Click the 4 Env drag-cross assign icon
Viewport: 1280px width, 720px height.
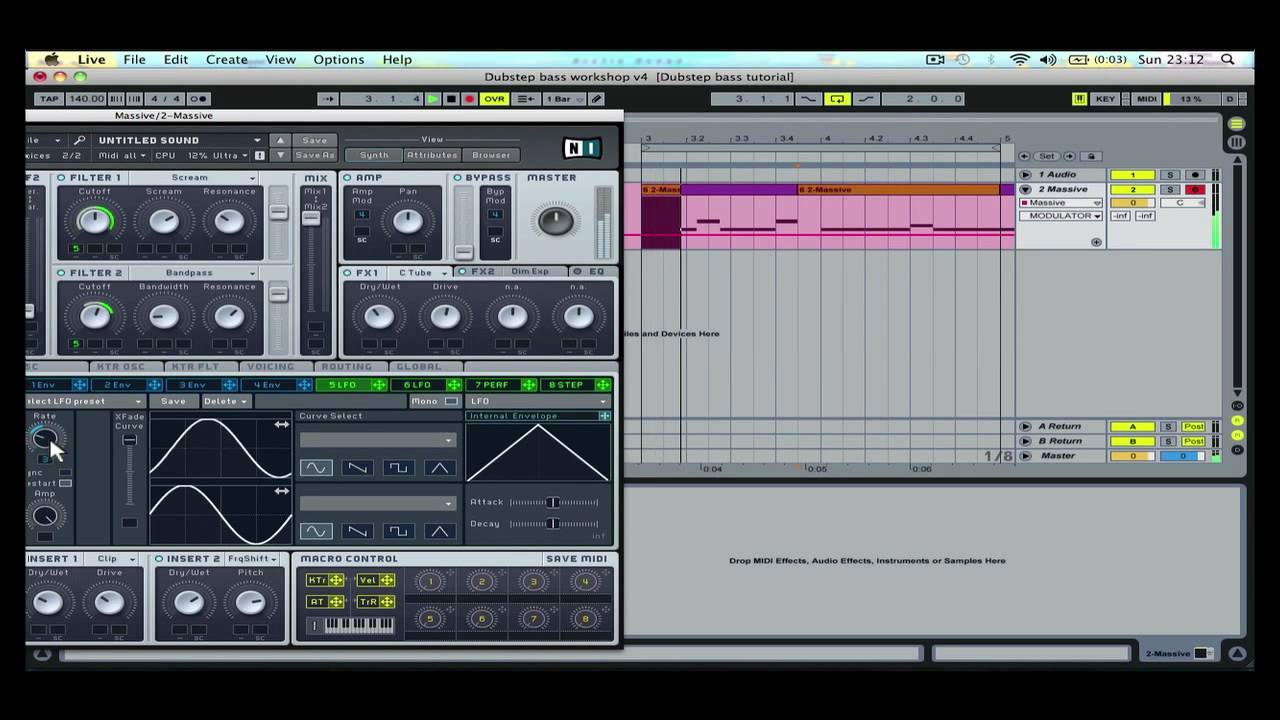pos(304,385)
